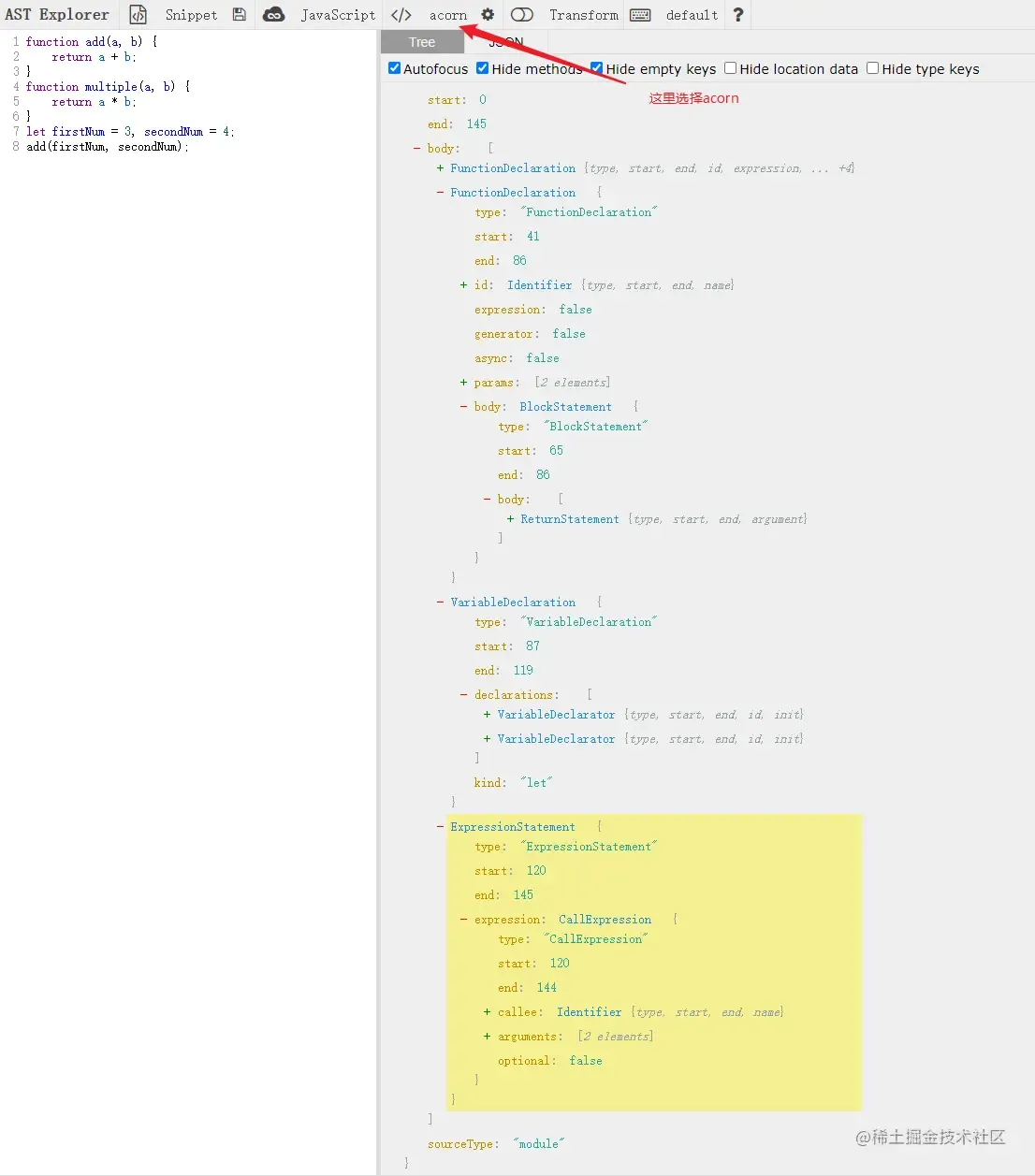Open parser settings gear icon
Image resolution: width=1035 pixels, height=1176 pixels.
click(x=488, y=14)
